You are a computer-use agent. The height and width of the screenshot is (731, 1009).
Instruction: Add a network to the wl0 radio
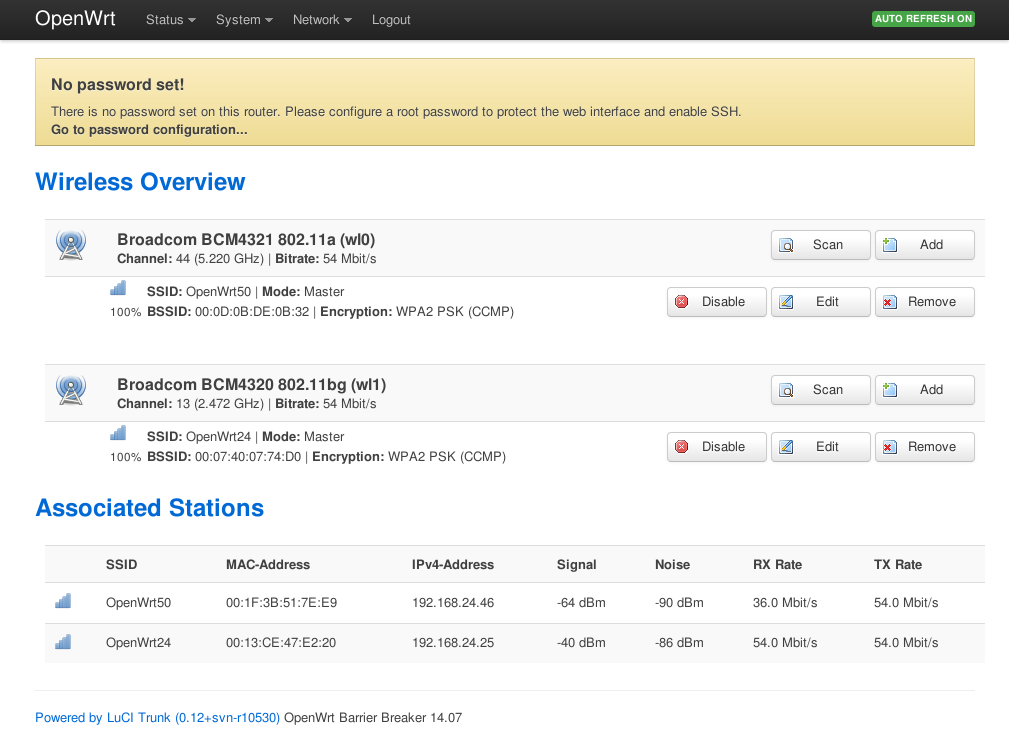pyautogui.click(x=925, y=245)
